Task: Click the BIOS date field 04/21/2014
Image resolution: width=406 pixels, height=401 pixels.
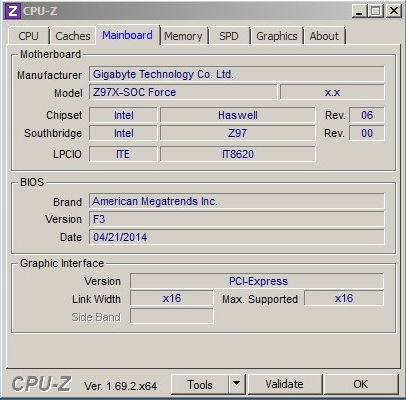Action: (237, 237)
